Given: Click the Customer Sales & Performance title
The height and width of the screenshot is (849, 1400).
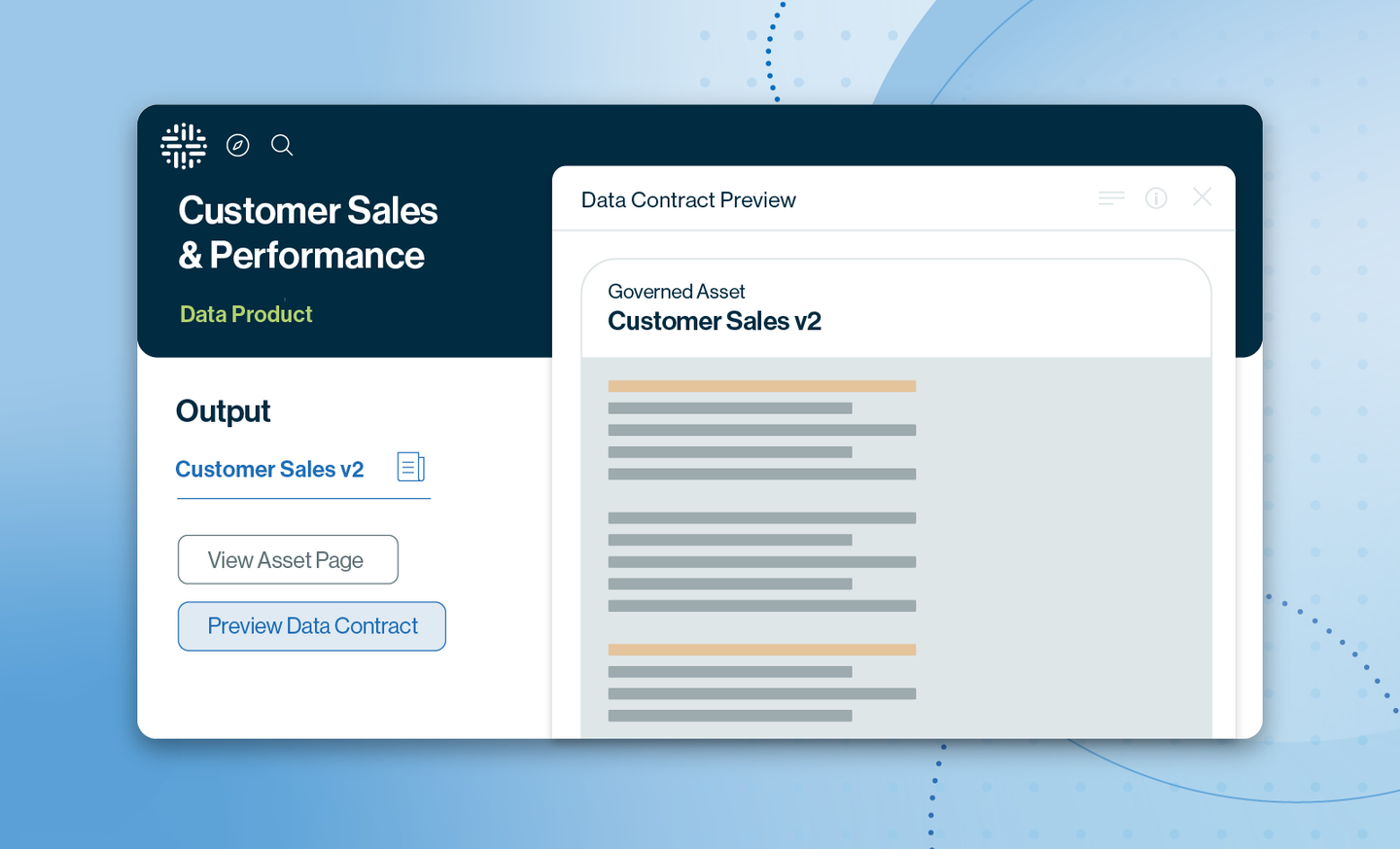Looking at the screenshot, I should coord(307,232).
